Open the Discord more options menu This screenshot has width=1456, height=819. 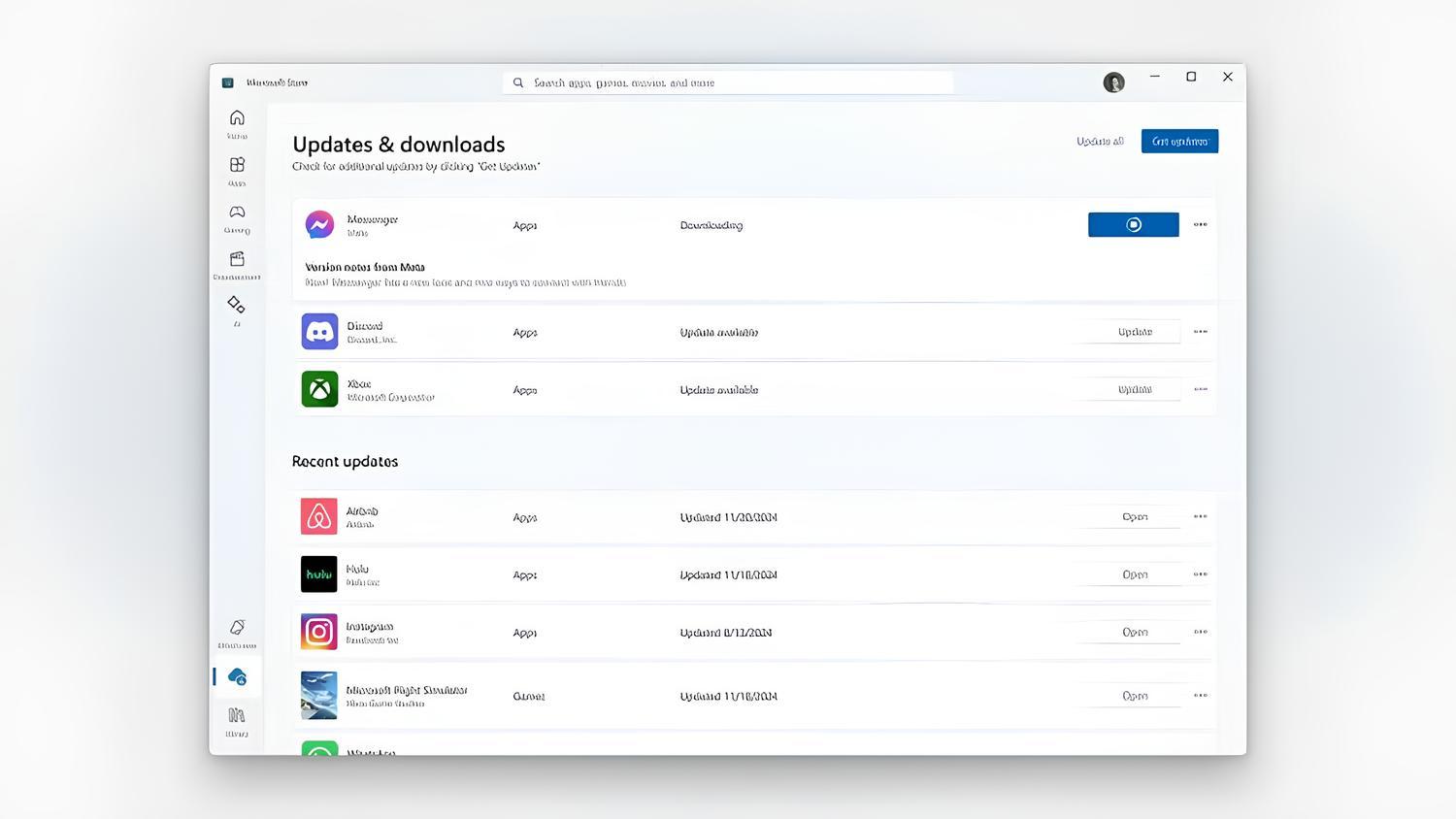coord(1200,331)
